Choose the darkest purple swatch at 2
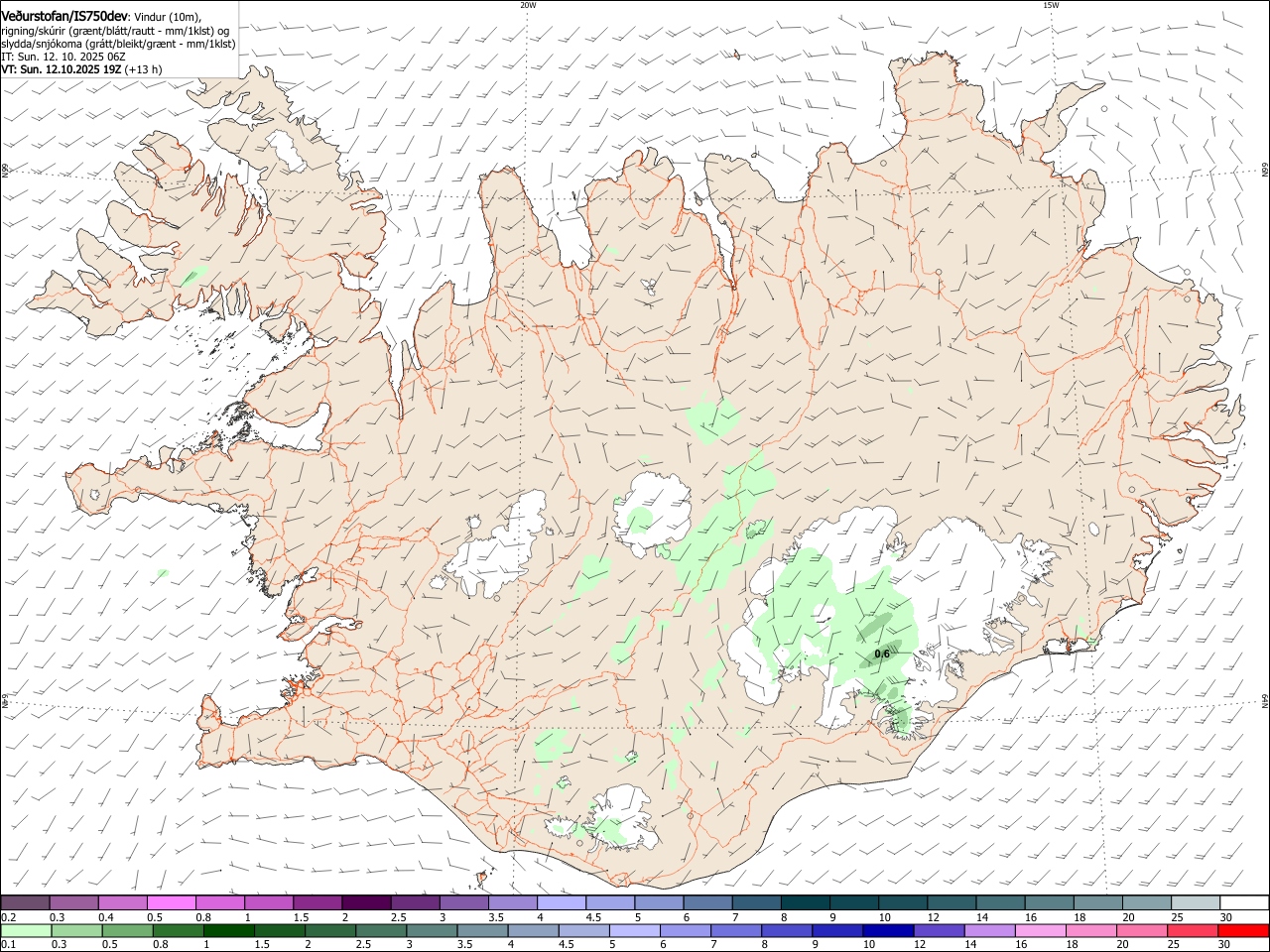The height and width of the screenshot is (952, 1270). click(x=366, y=903)
